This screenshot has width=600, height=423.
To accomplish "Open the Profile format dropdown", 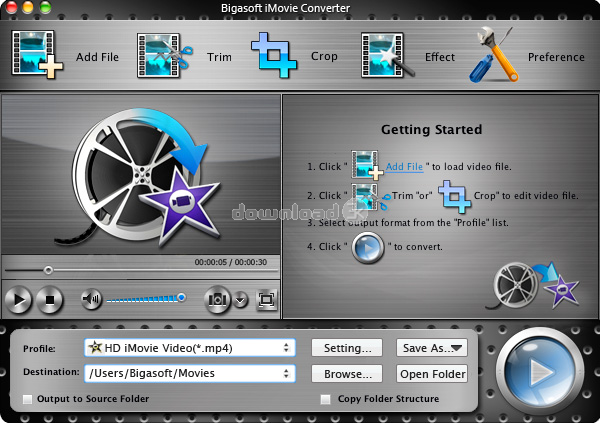I will pos(190,348).
